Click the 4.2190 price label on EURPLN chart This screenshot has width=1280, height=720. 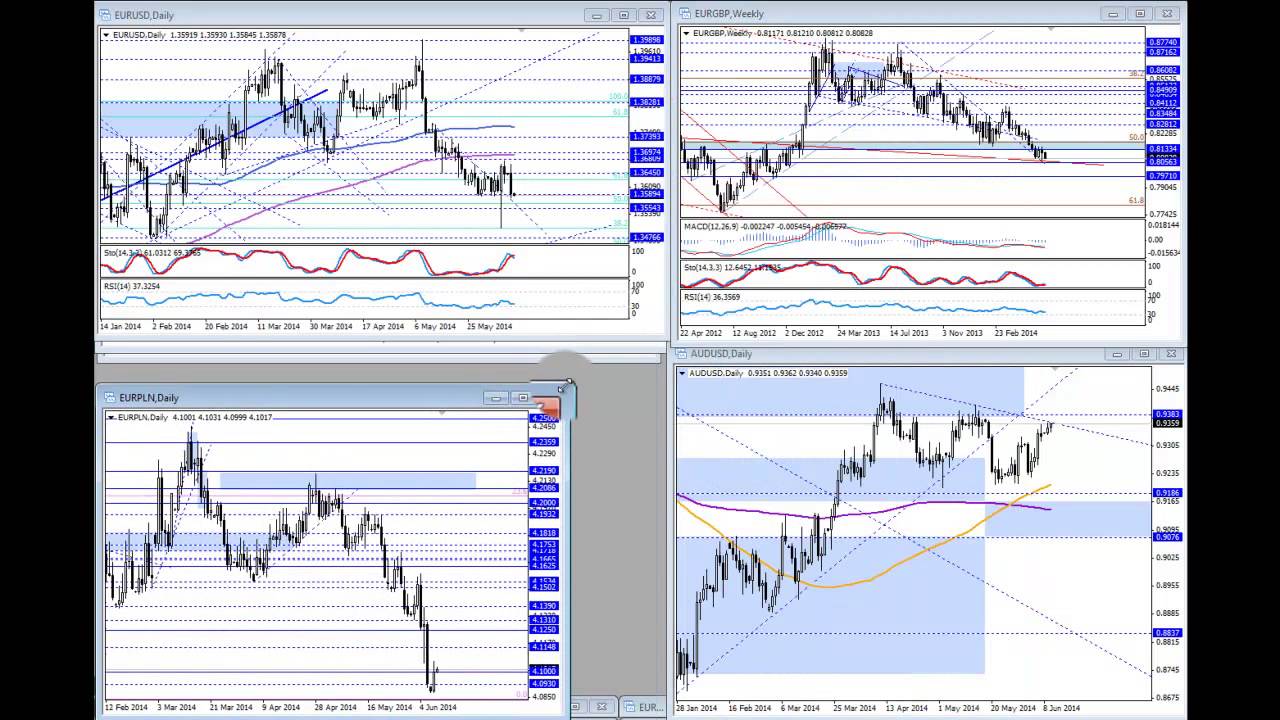point(544,471)
